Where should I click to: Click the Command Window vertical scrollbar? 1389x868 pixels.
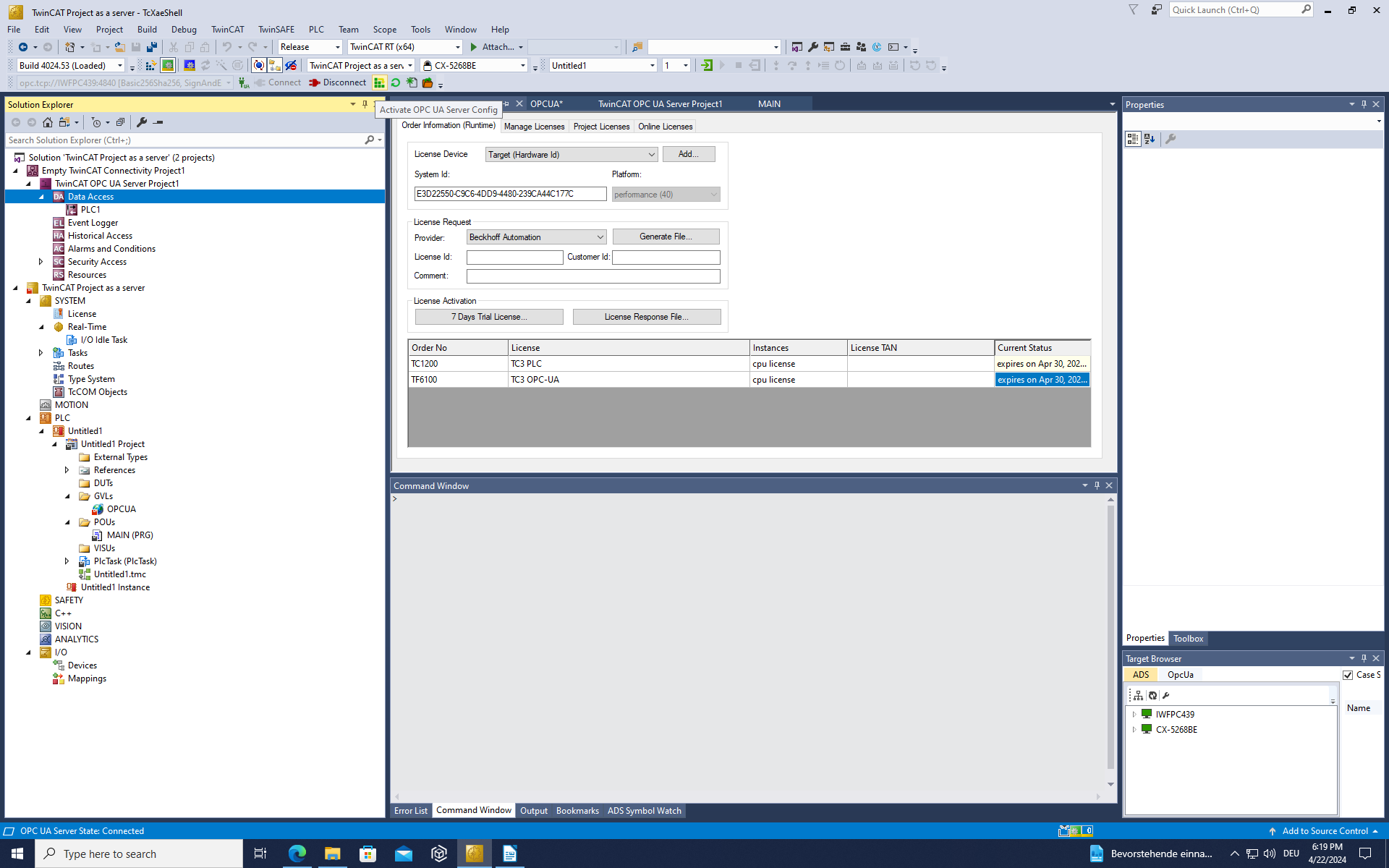[x=1110, y=637]
